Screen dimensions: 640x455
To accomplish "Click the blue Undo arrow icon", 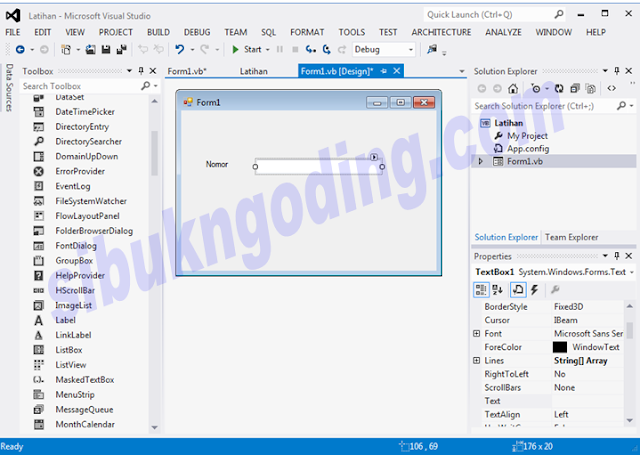I will [179, 50].
